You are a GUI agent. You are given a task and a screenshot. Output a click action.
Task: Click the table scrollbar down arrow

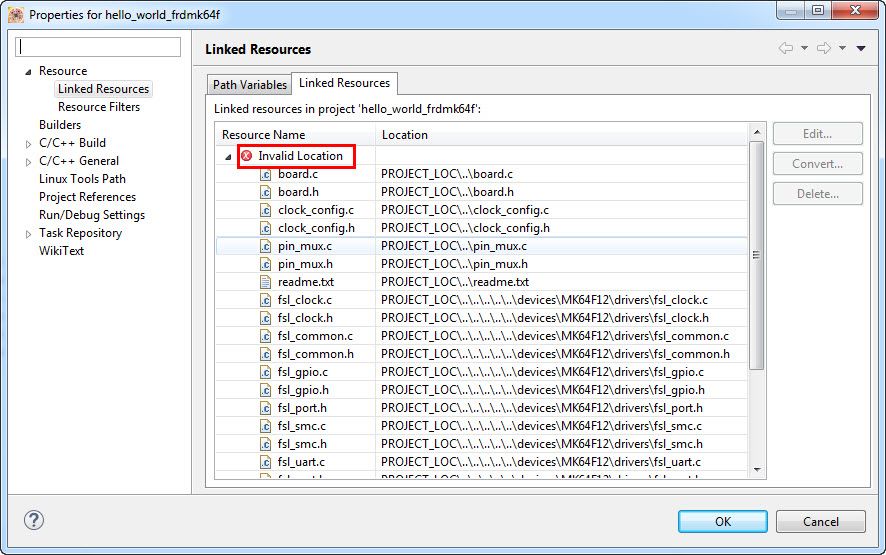(x=757, y=470)
